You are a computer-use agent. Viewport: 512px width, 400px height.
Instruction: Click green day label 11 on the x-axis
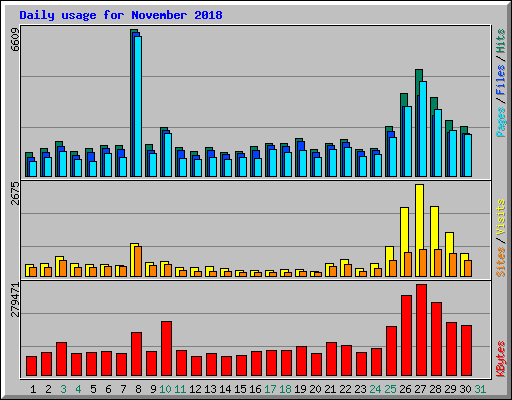[180, 389]
